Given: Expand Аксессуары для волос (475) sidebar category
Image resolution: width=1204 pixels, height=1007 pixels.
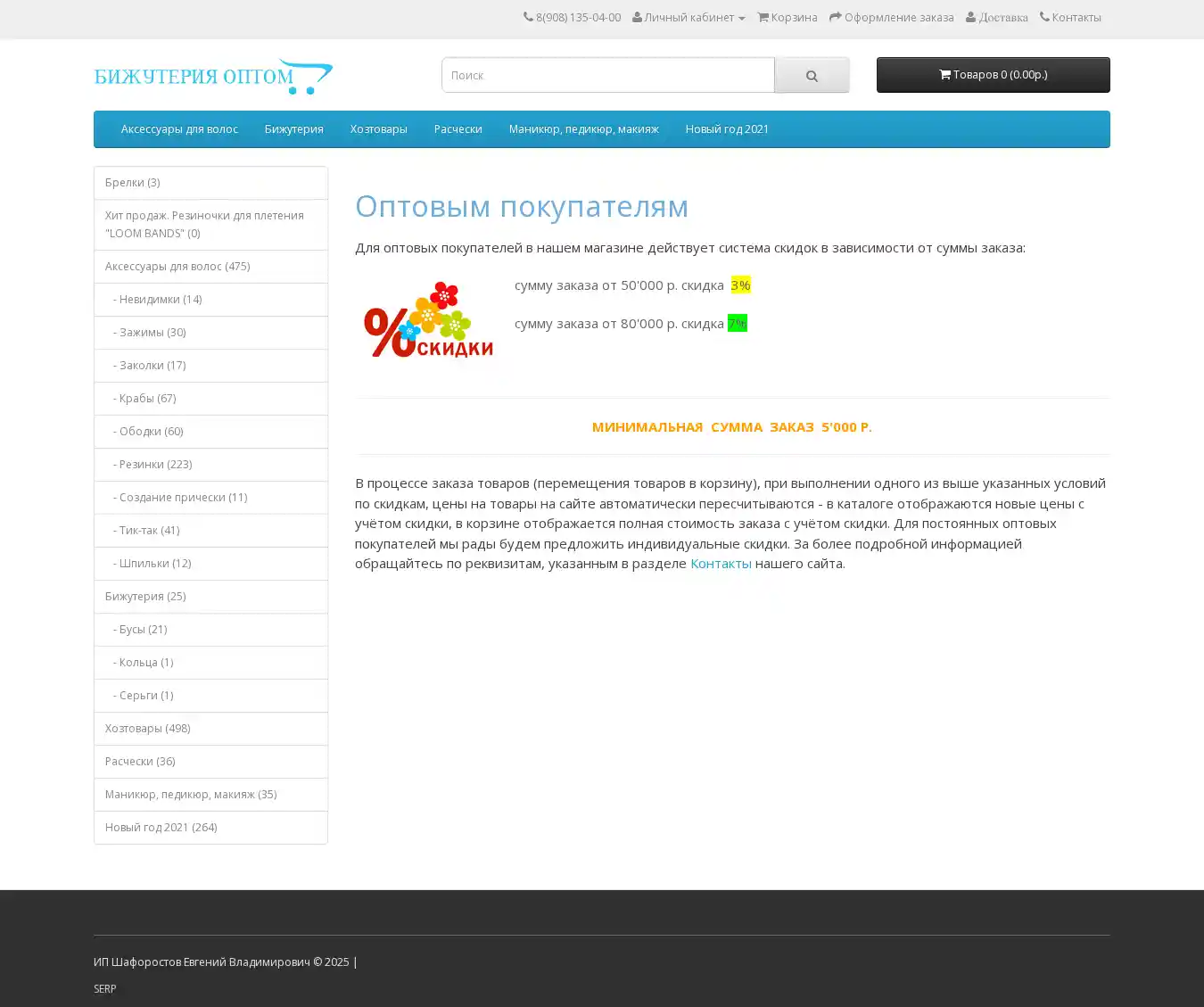Looking at the screenshot, I should coord(177,267).
